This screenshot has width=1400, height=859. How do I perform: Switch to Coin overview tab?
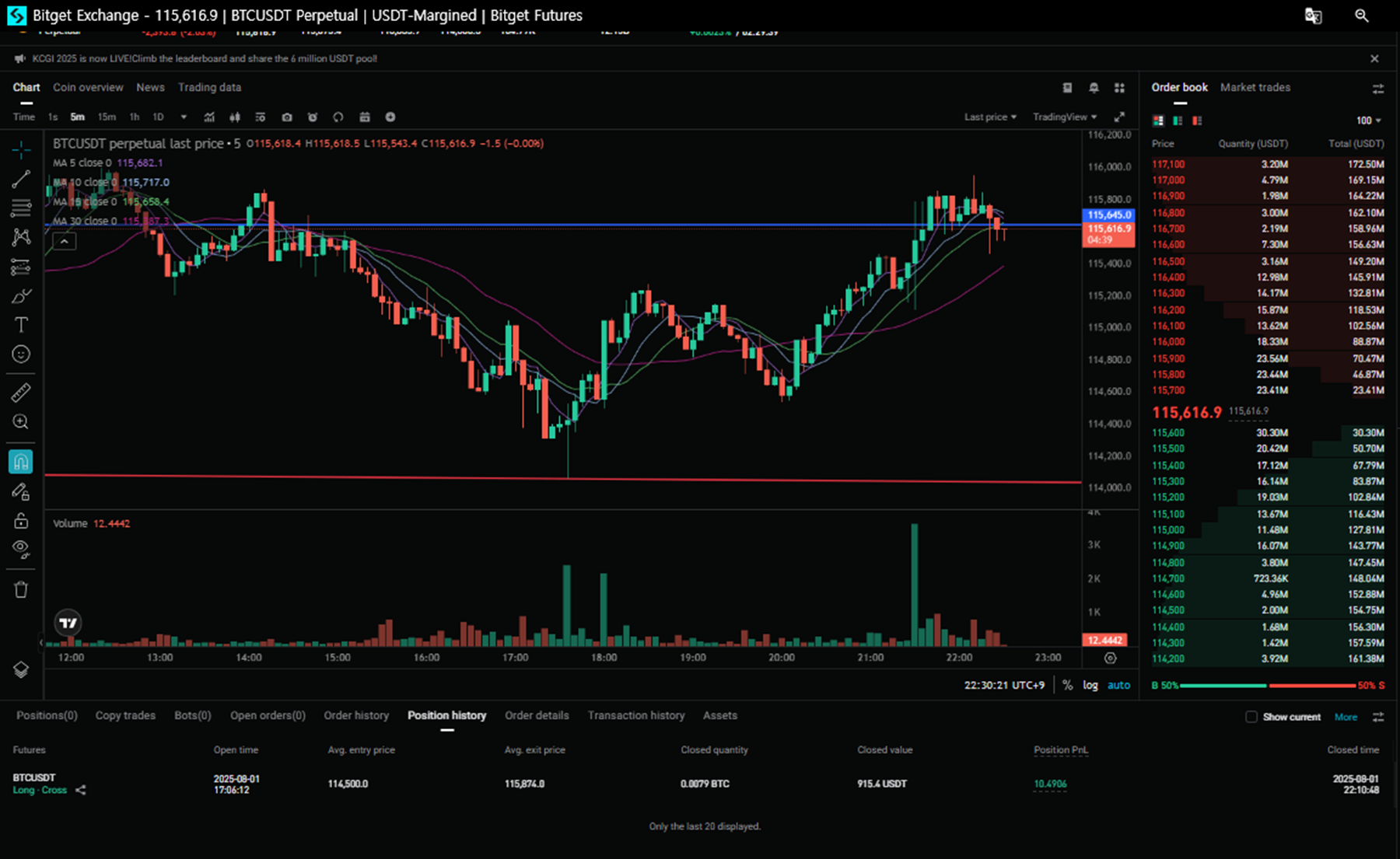88,88
